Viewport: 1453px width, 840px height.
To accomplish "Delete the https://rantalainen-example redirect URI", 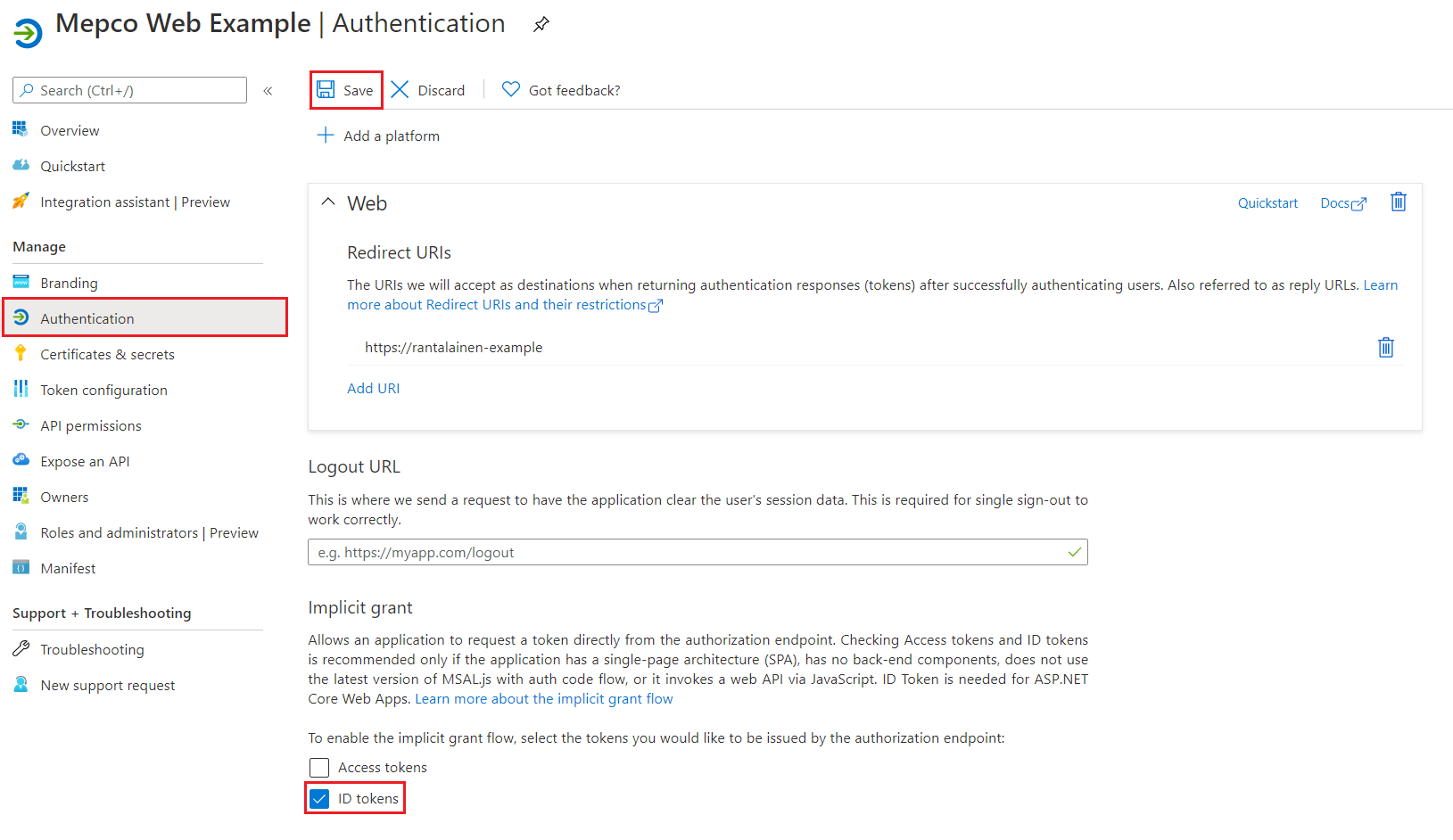I will click(x=1386, y=347).
